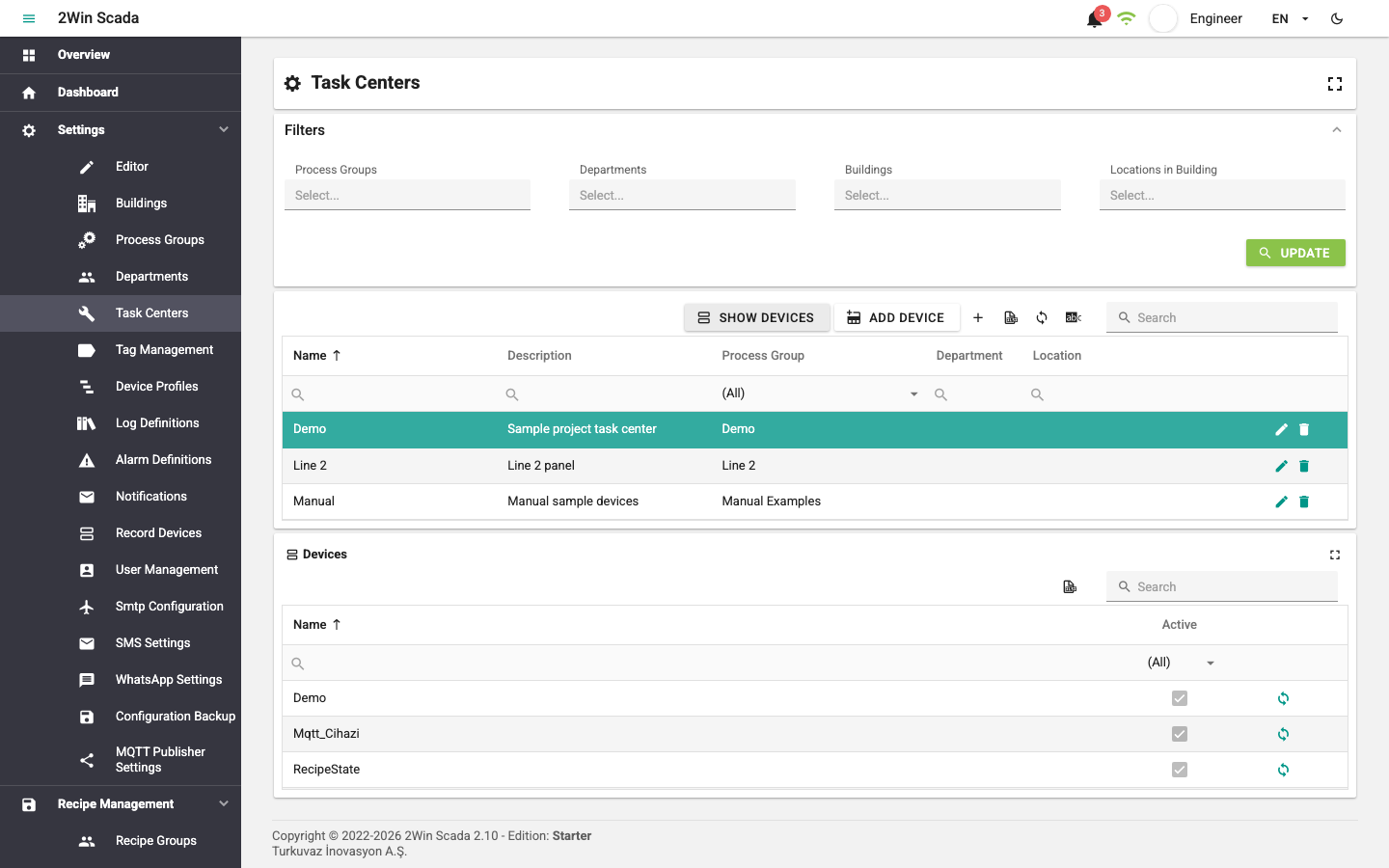Open MQTT Publisher Settings page

coord(121,760)
